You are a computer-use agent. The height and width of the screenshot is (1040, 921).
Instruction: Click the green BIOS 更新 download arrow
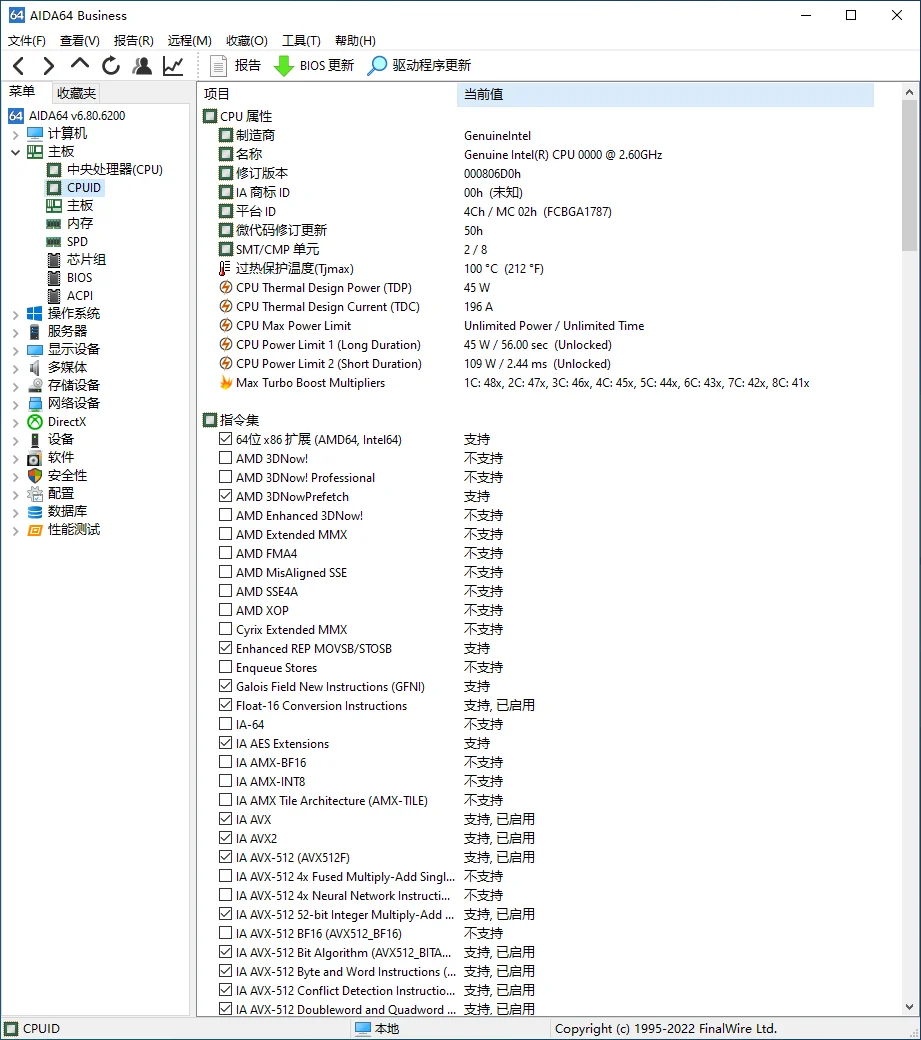(284, 66)
